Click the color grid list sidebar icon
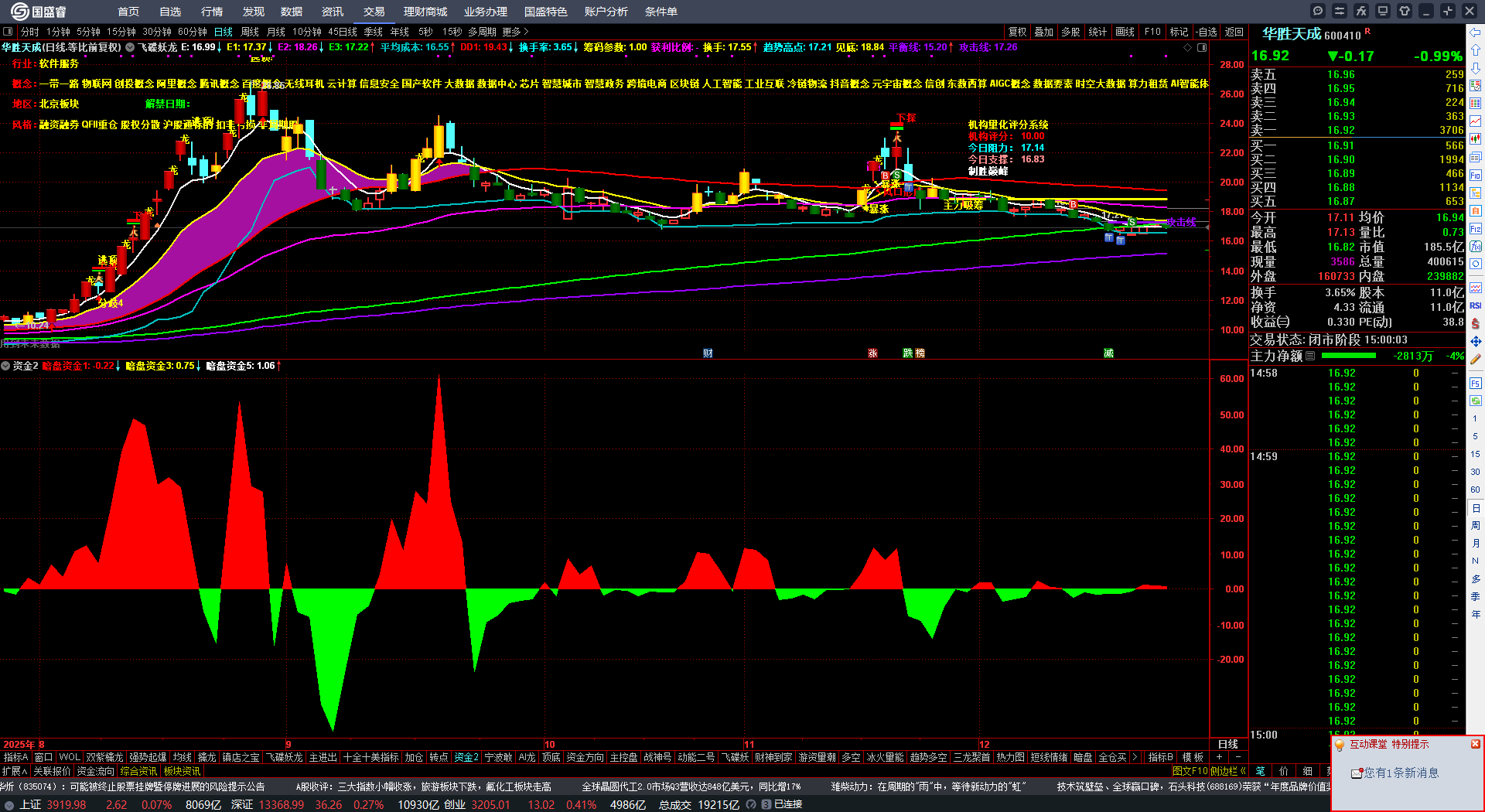 tap(1476, 103)
